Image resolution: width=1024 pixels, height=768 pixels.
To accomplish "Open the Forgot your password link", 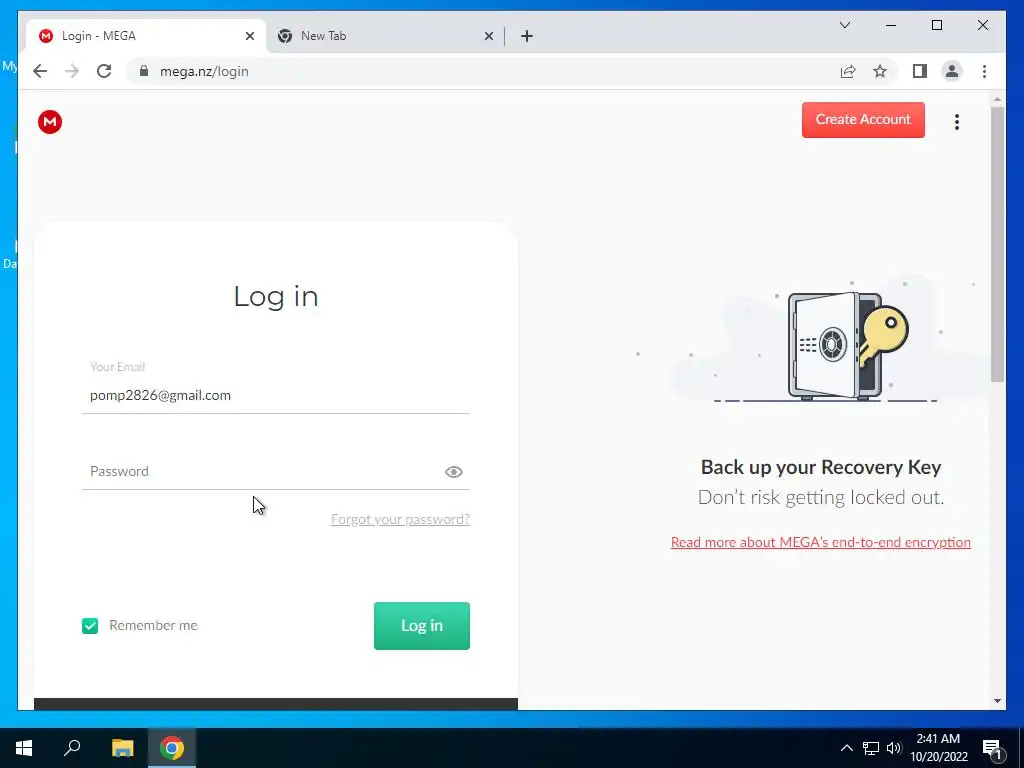I will (400, 519).
